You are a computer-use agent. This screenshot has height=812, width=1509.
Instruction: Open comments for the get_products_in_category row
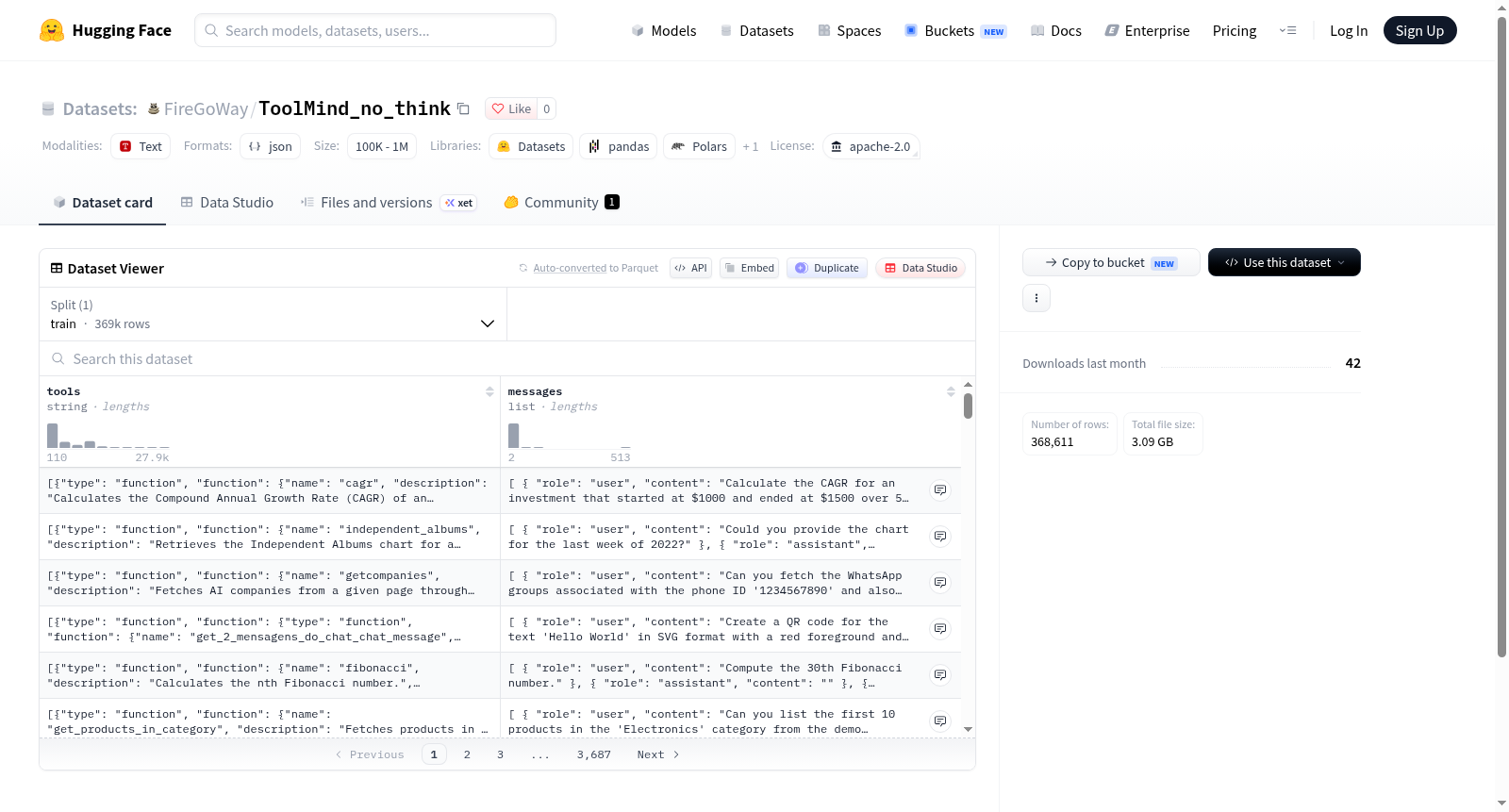pos(940,721)
